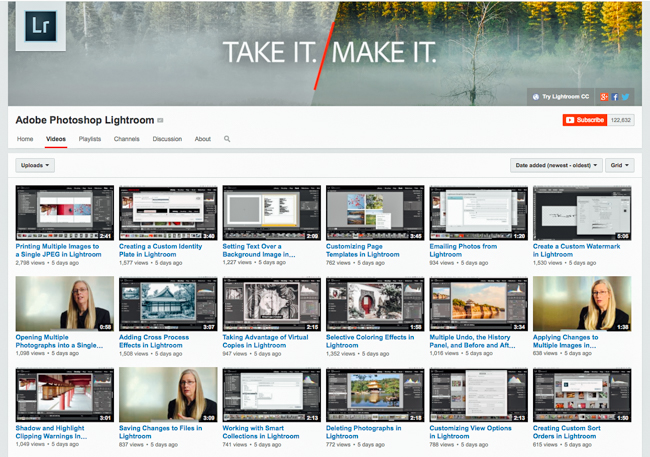Switch to the Playlists tab
The height and width of the screenshot is (457, 650).
point(90,139)
